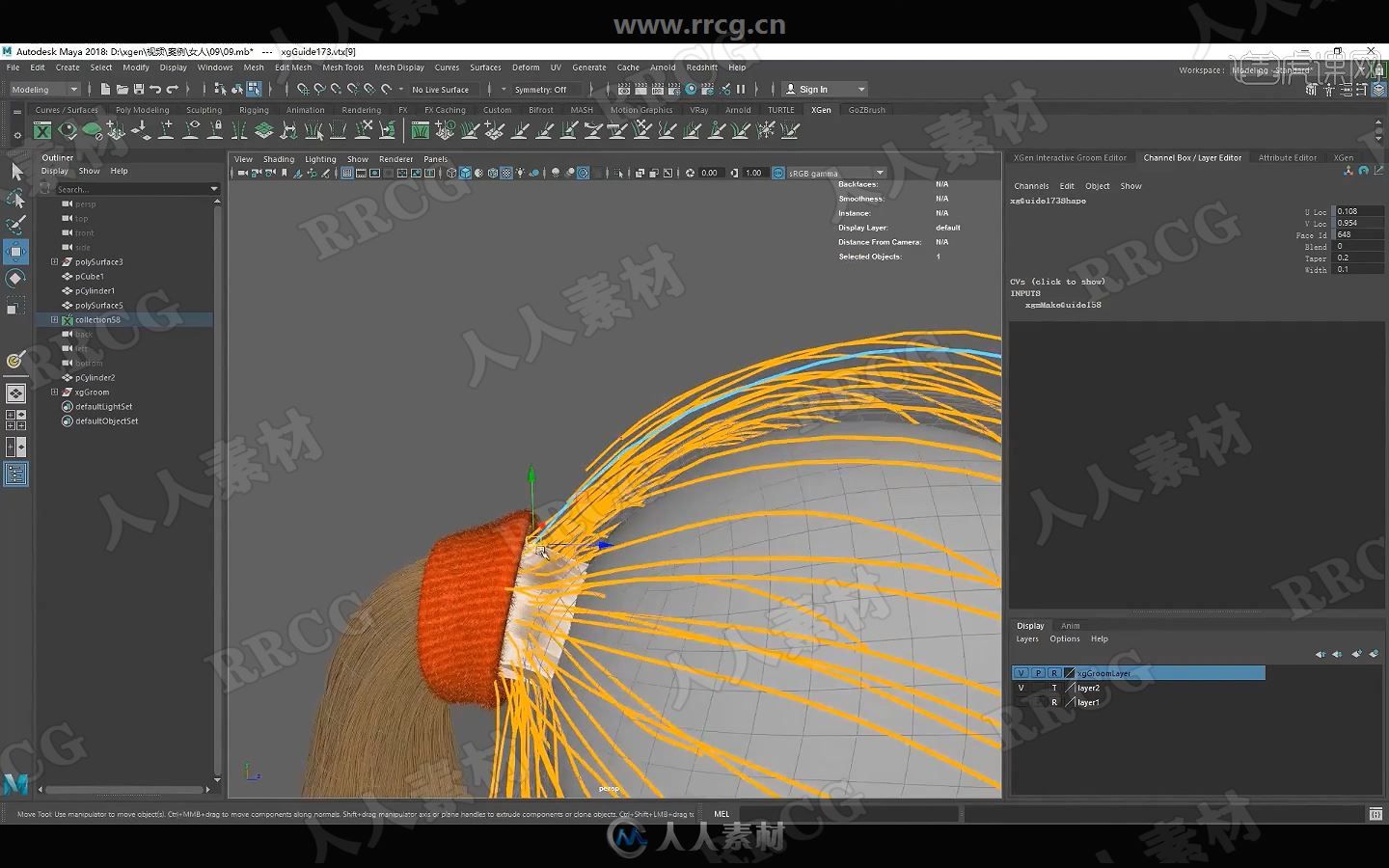The height and width of the screenshot is (868, 1389).
Task: Switch to the Sculpting shelf tab
Action: tap(204, 110)
